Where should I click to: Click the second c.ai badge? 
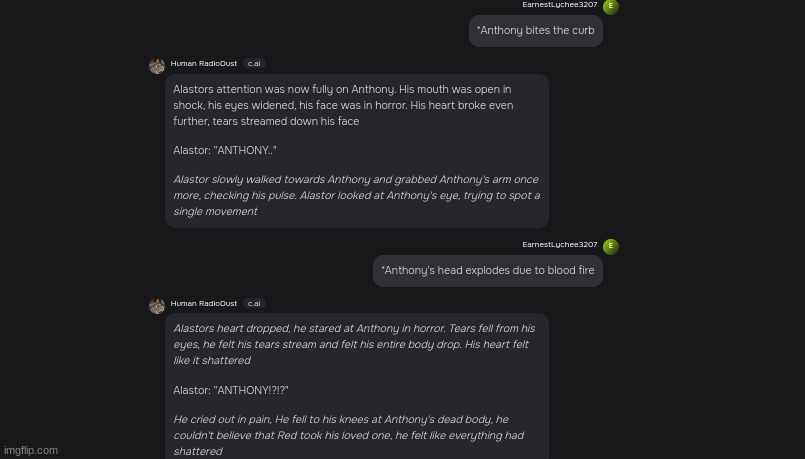point(254,303)
